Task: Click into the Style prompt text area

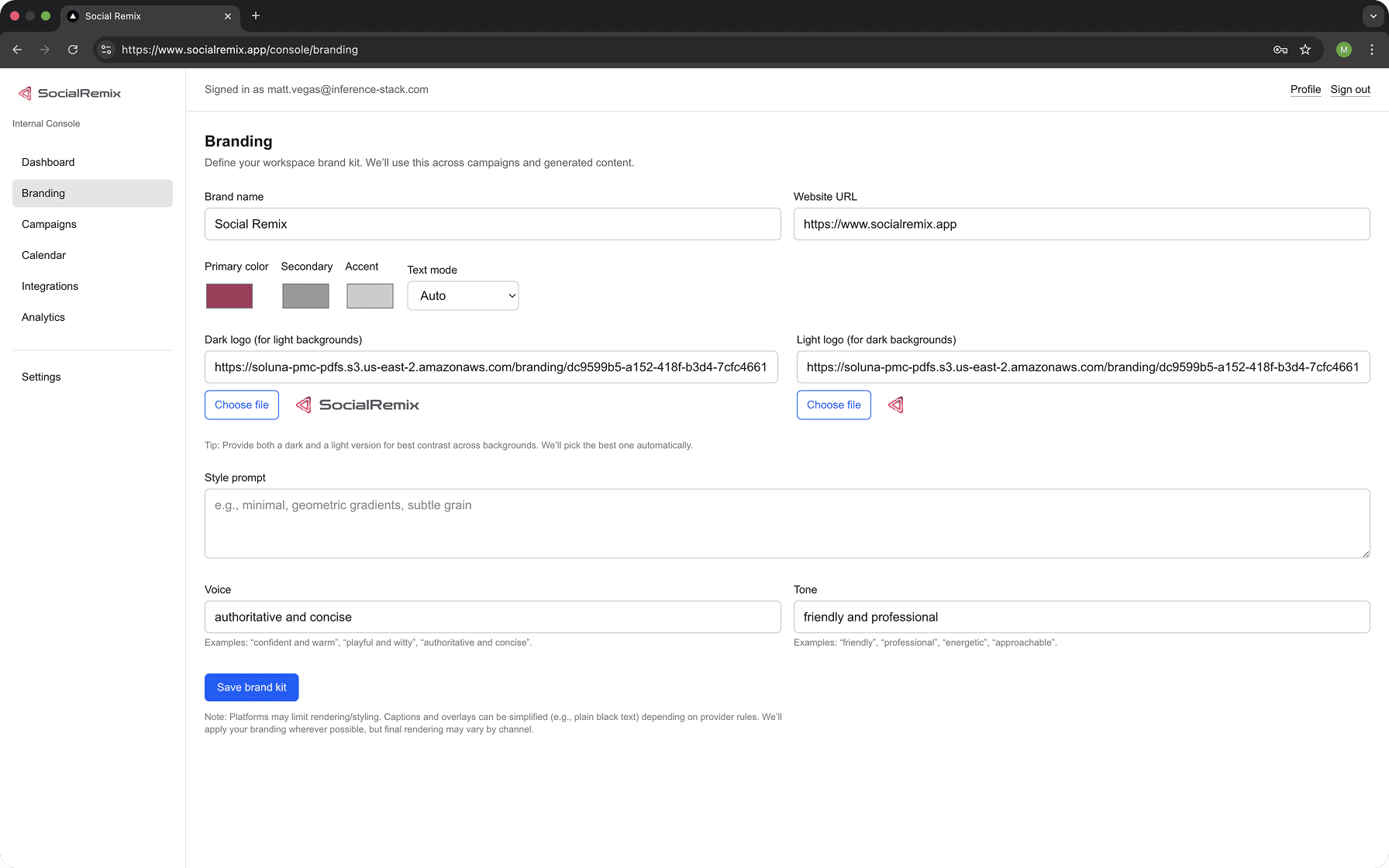Action: [x=787, y=523]
